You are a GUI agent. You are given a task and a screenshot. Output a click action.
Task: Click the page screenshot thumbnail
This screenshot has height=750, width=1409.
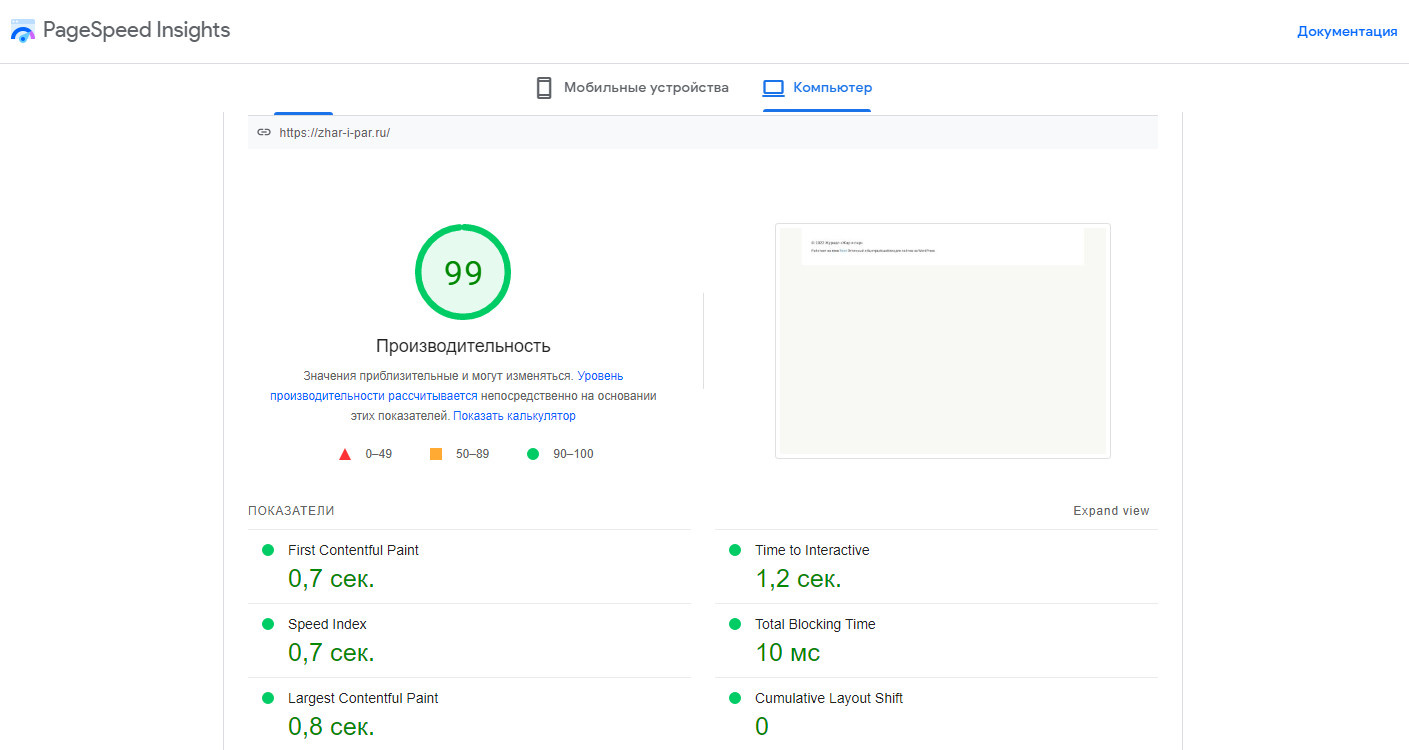click(x=942, y=341)
